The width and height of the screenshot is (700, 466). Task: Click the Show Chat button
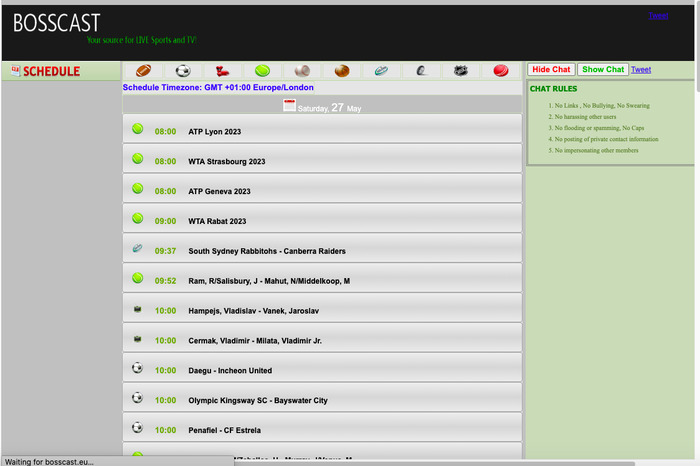(603, 70)
